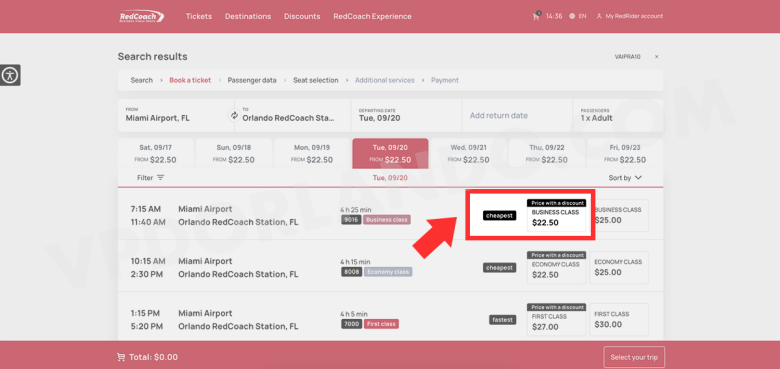Click the Passenger data breadcrumb step
The image size is (780, 369).
pos(252,80)
